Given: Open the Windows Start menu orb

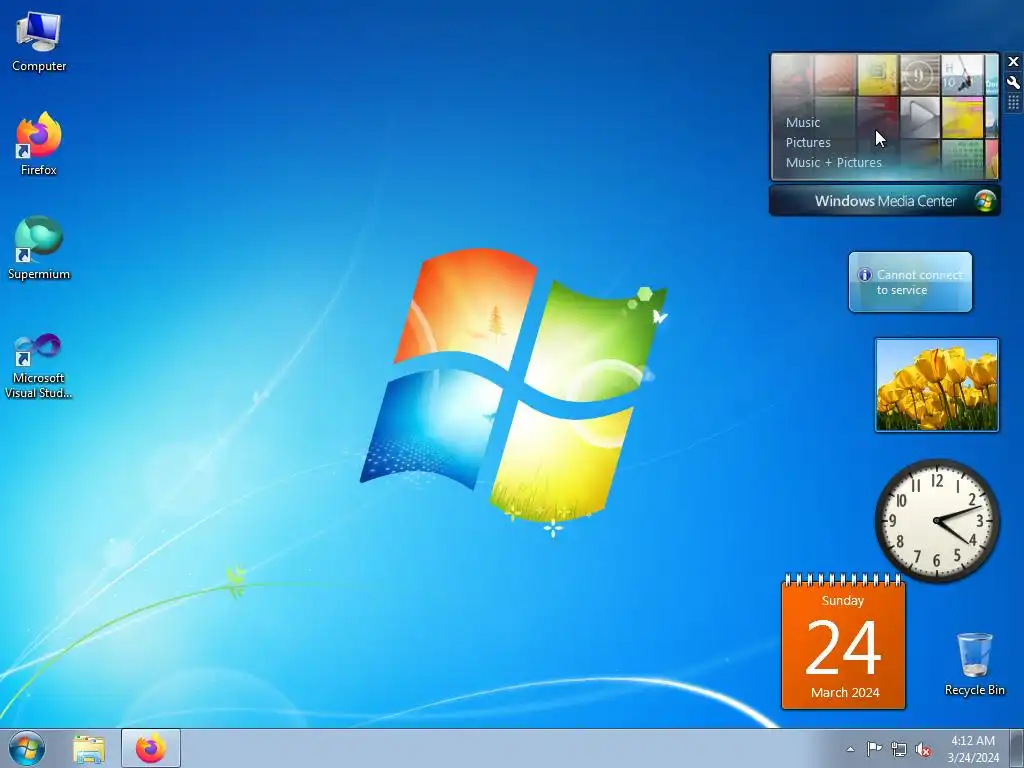Looking at the screenshot, I should pos(27,748).
